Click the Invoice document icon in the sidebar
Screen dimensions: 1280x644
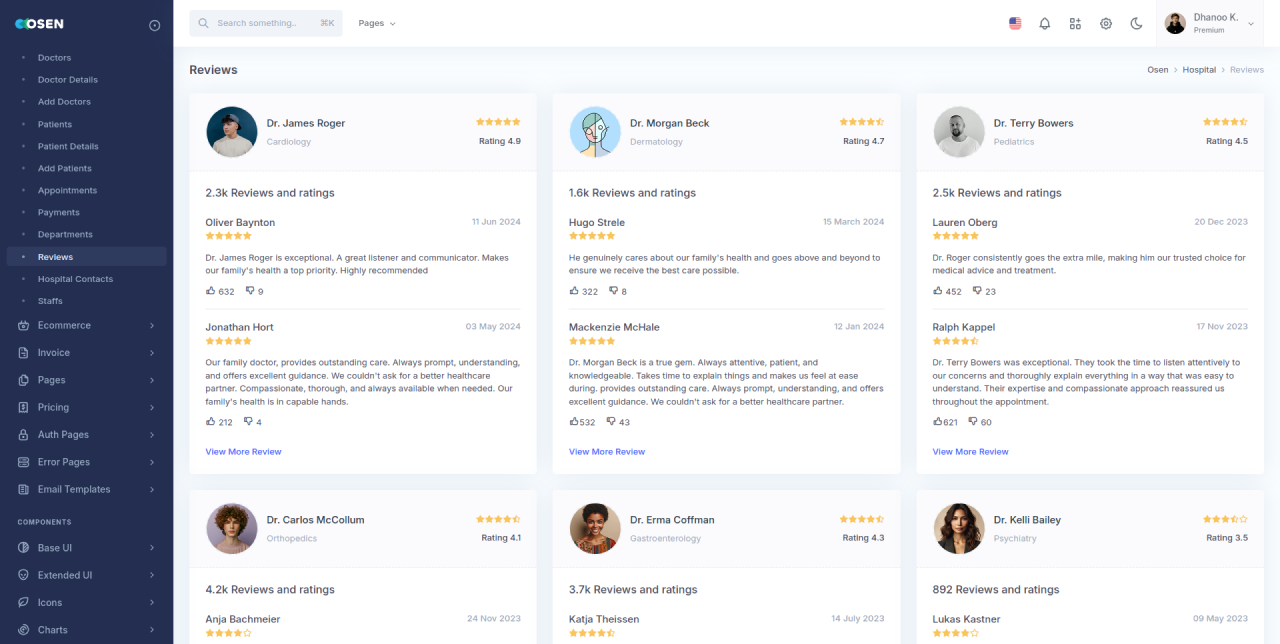pos(23,353)
